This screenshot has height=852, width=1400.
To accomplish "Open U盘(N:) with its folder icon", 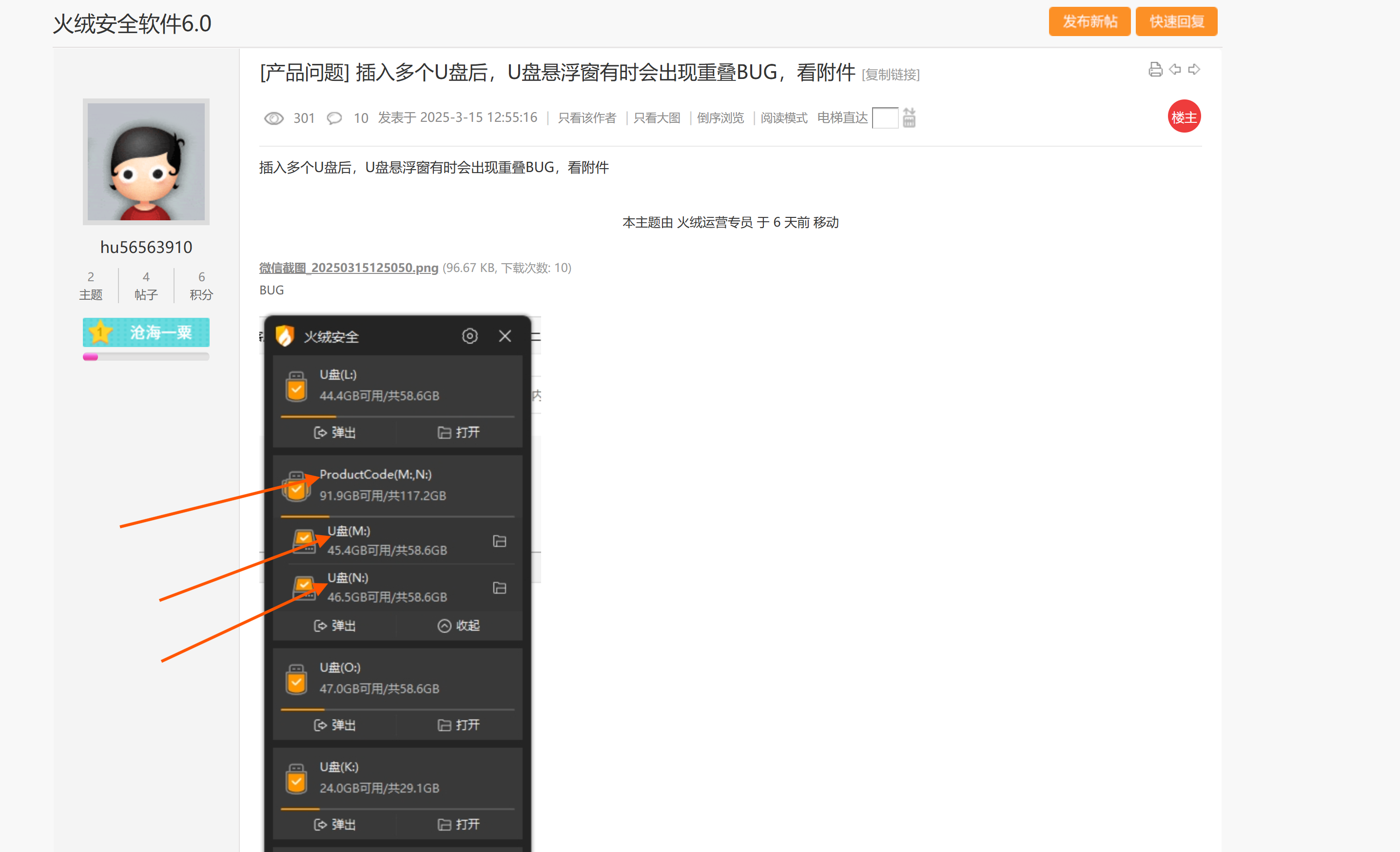I will (x=500, y=588).
